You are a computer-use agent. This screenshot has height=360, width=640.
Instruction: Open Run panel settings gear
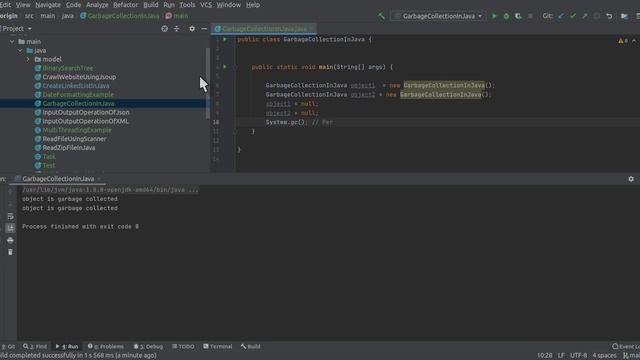tap(631, 179)
